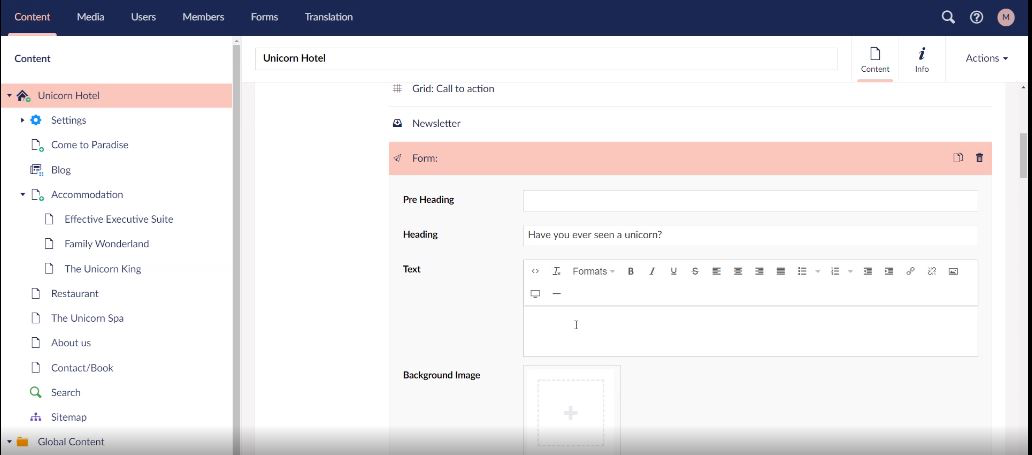Increase indent in text editor

(x=889, y=271)
